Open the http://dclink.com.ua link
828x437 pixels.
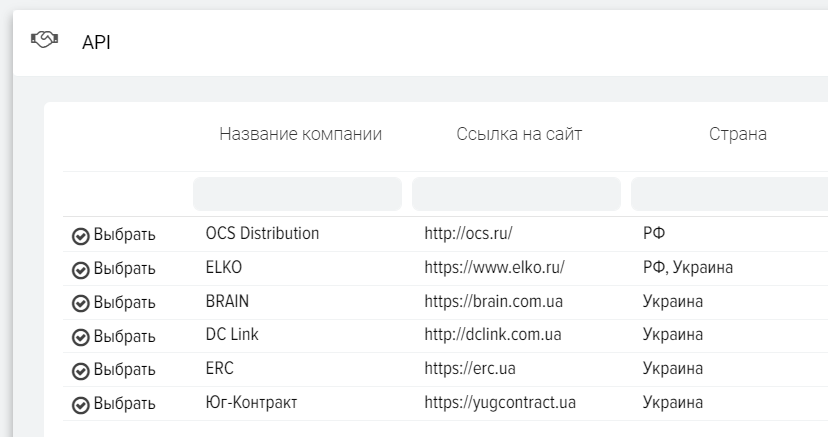point(492,335)
